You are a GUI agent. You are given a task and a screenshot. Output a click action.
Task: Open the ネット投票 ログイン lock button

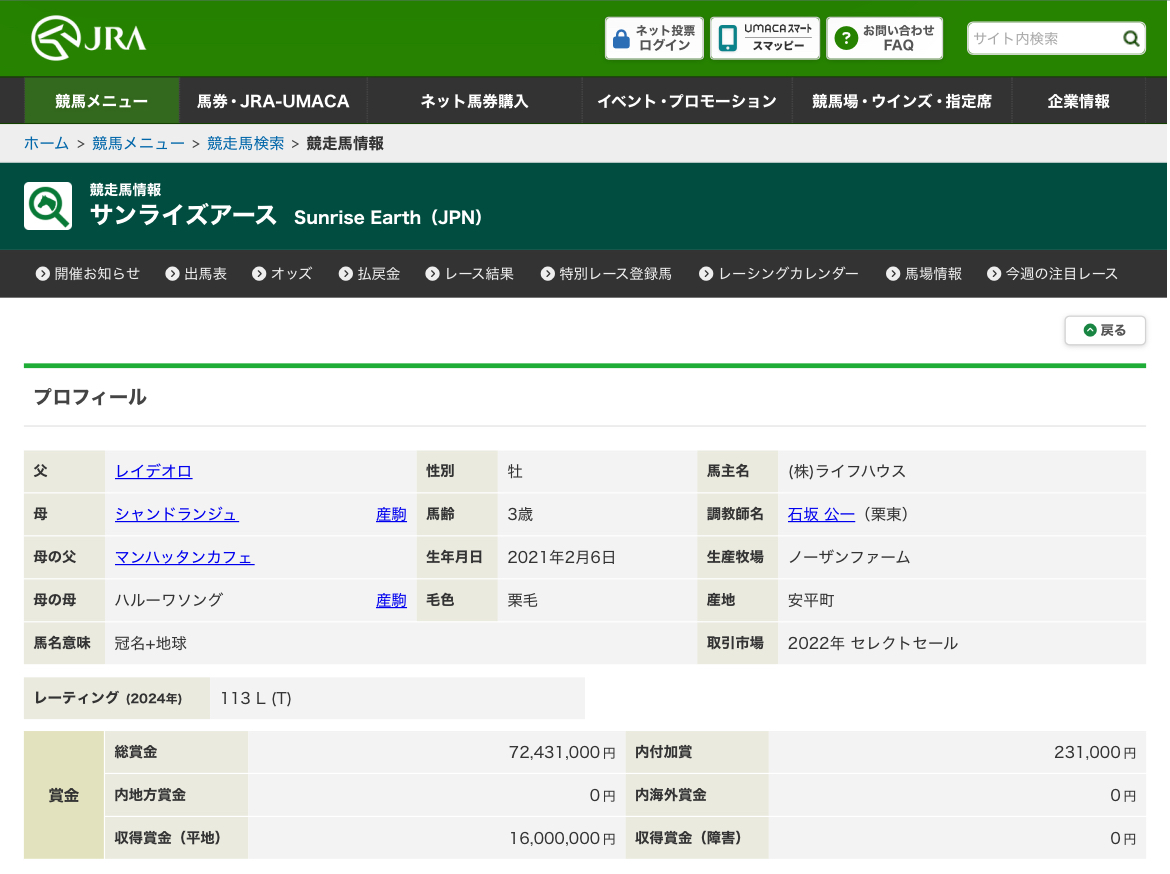tap(654, 38)
